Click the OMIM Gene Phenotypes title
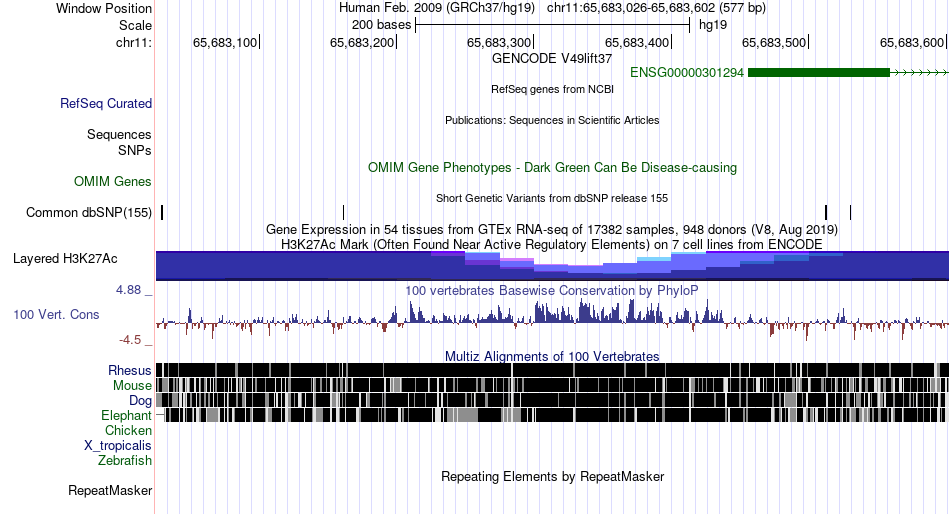This screenshot has width=950, height=514. click(x=552, y=167)
